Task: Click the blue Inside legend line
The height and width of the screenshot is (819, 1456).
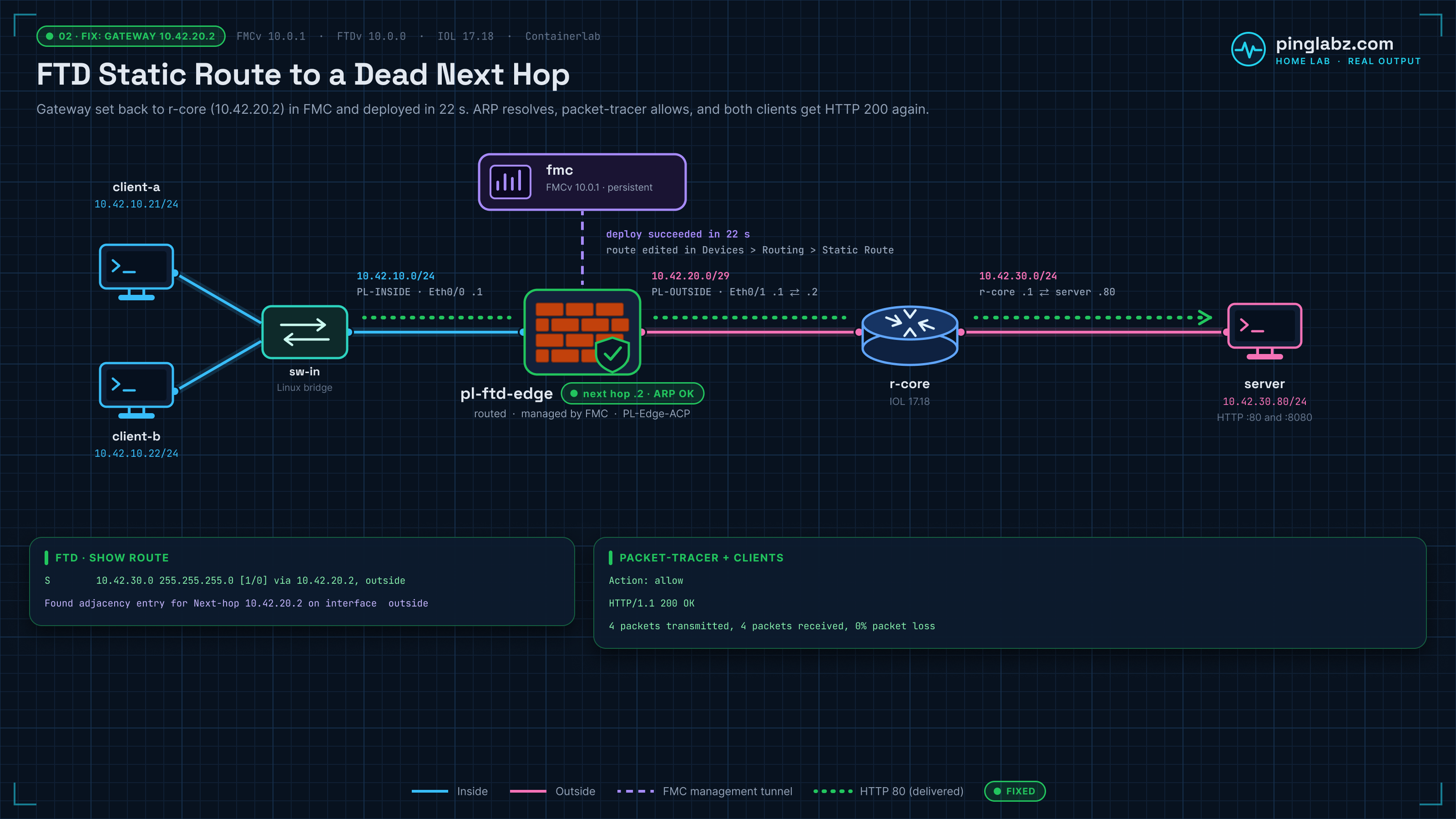Action: [x=430, y=791]
